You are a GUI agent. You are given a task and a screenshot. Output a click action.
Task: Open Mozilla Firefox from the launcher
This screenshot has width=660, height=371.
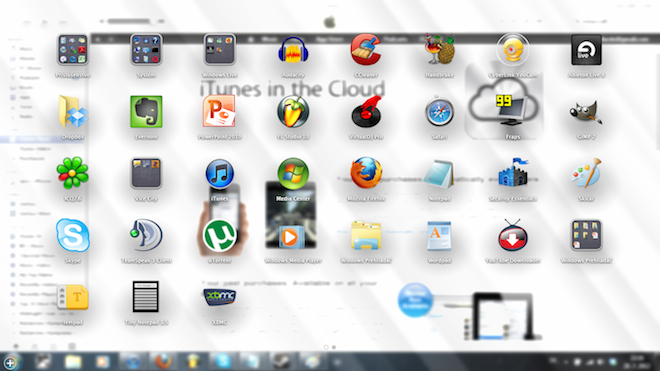click(x=366, y=173)
